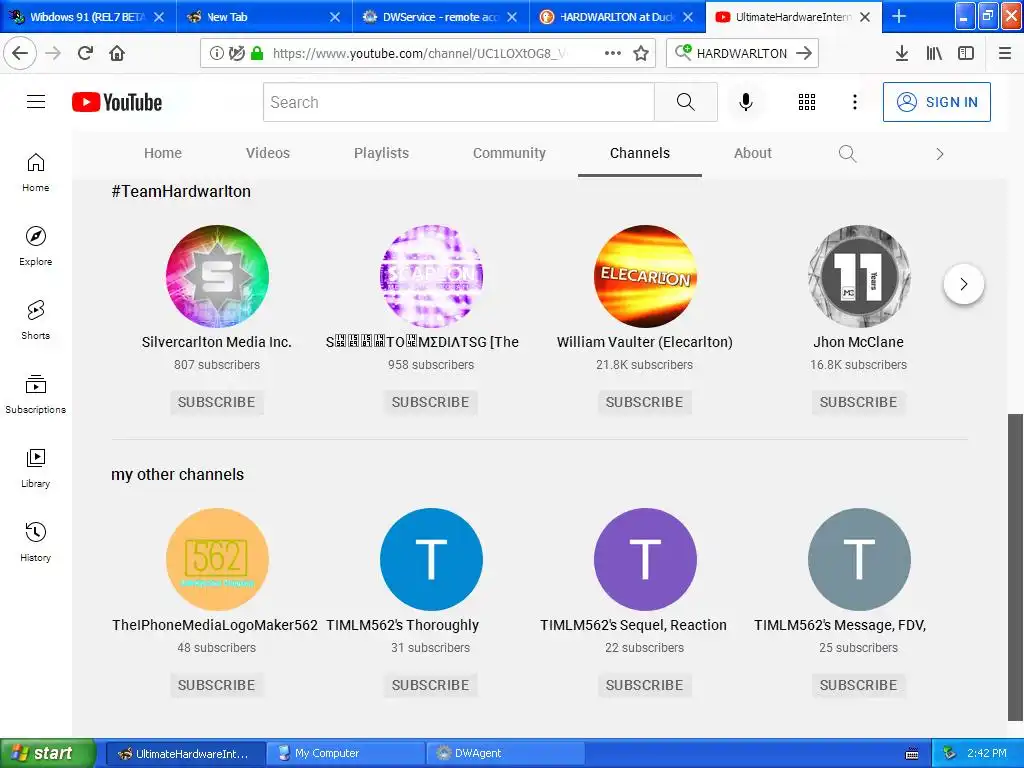
Task: Switch to the Community tab
Action: point(509,153)
